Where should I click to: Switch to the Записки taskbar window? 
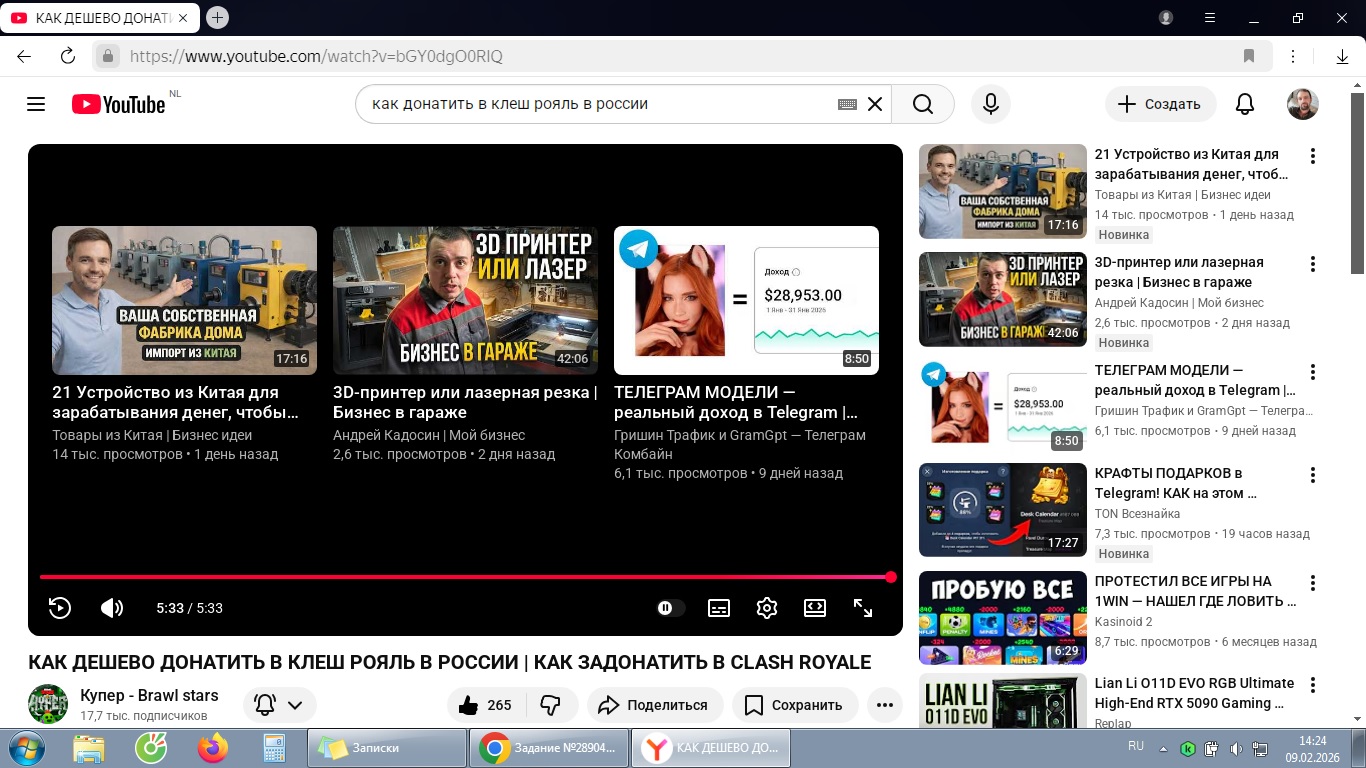pyautogui.click(x=386, y=748)
